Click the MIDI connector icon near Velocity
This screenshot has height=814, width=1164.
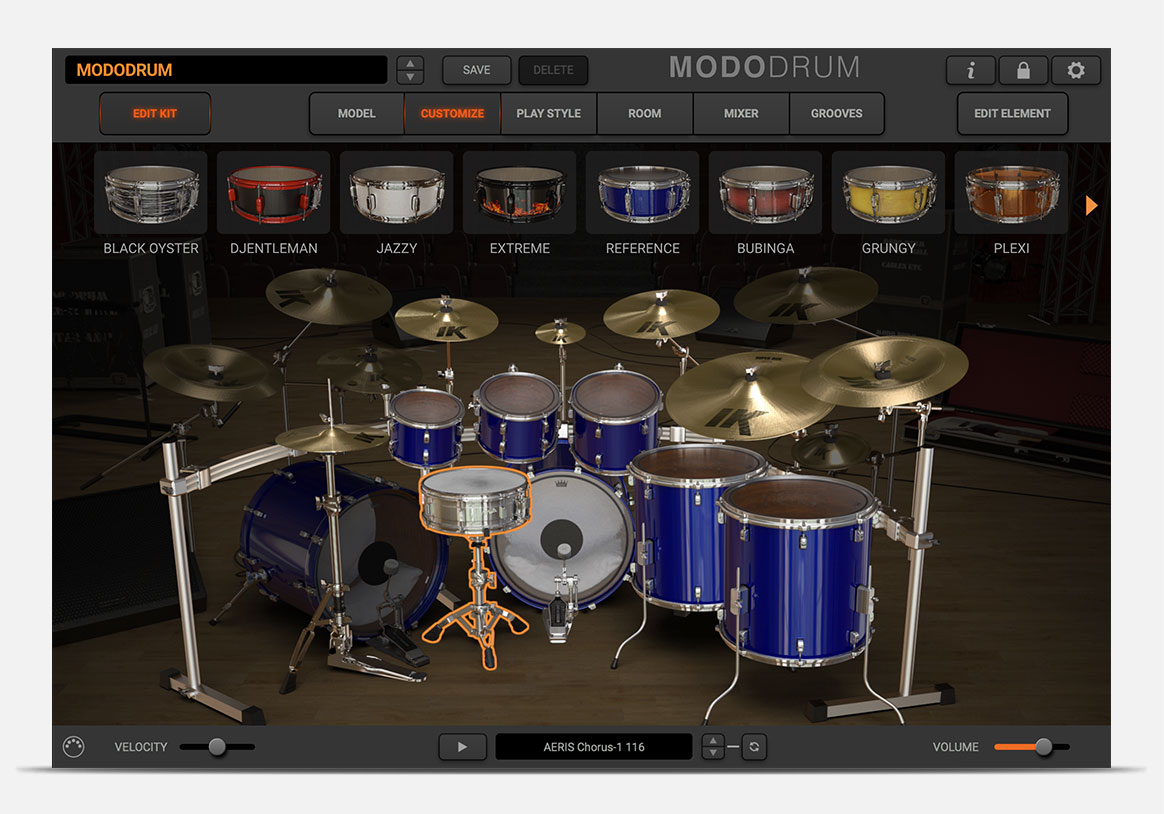[72, 746]
